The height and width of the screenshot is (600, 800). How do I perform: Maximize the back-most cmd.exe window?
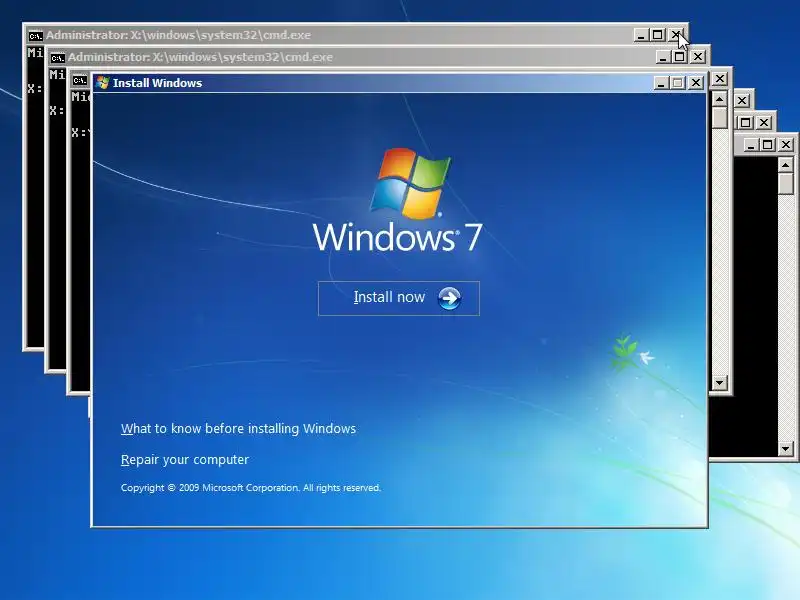pyautogui.click(x=658, y=35)
